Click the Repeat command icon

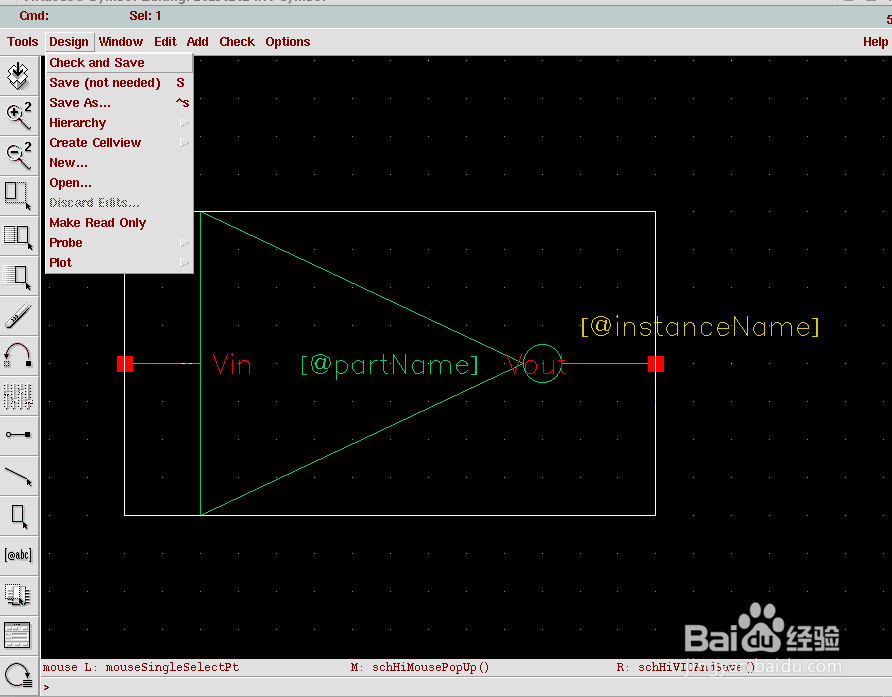click(x=19, y=676)
